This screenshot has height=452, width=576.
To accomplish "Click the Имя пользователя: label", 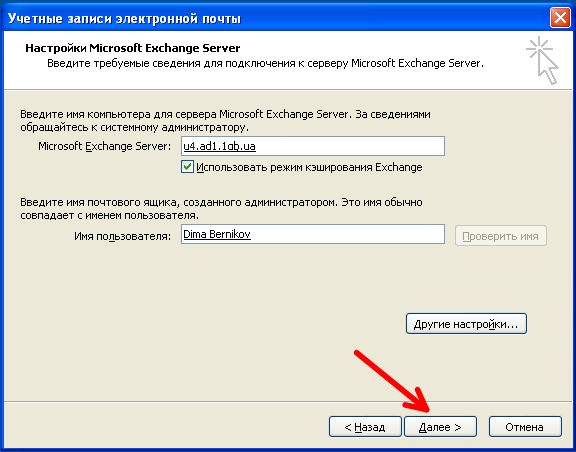I will pyautogui.click(x=122, y=236).
